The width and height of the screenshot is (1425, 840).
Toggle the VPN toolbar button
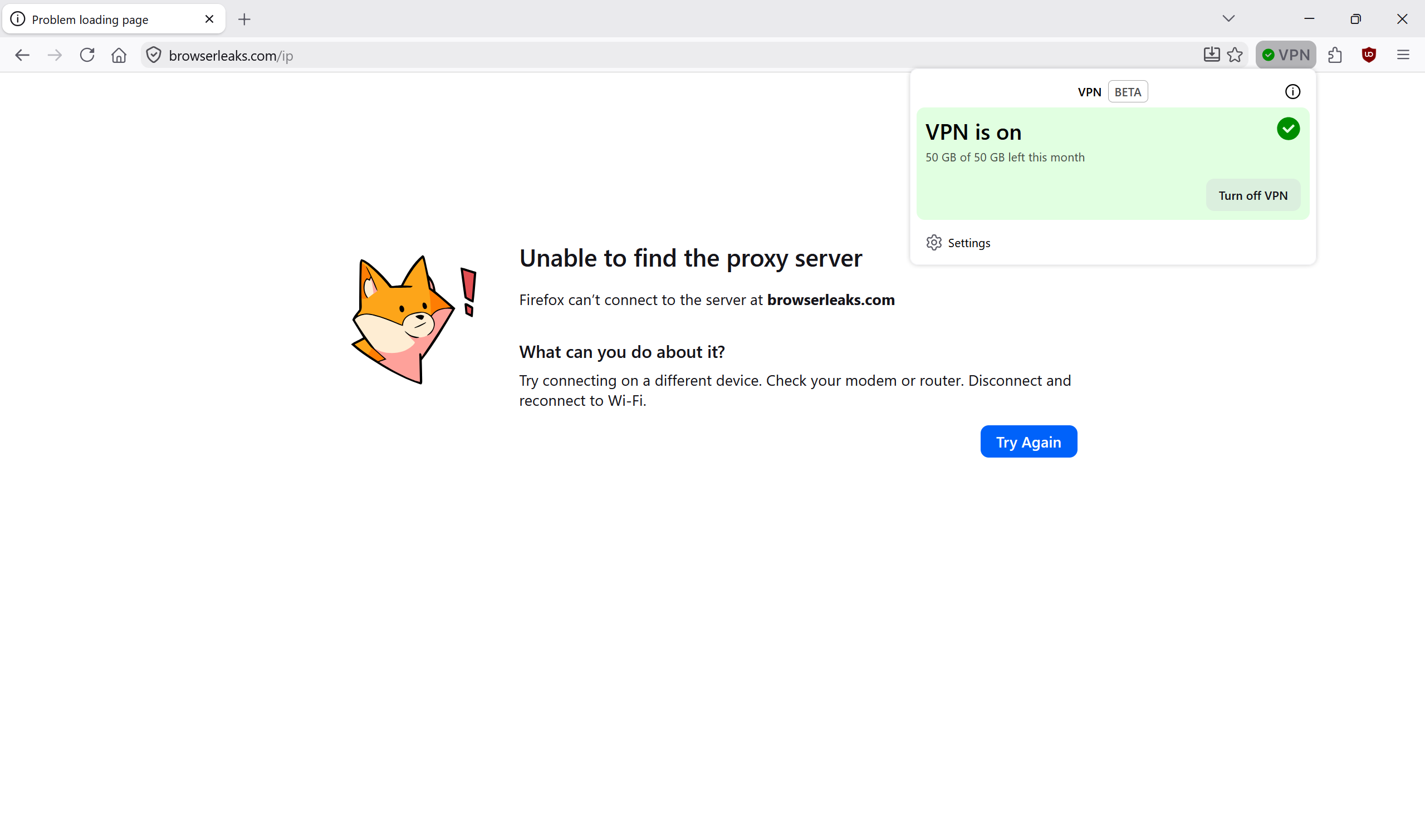click(x=1286, y=55)
